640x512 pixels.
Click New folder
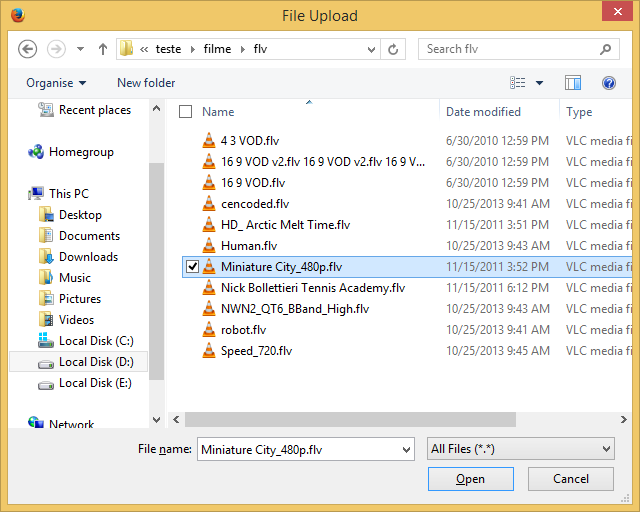(146, 83)
